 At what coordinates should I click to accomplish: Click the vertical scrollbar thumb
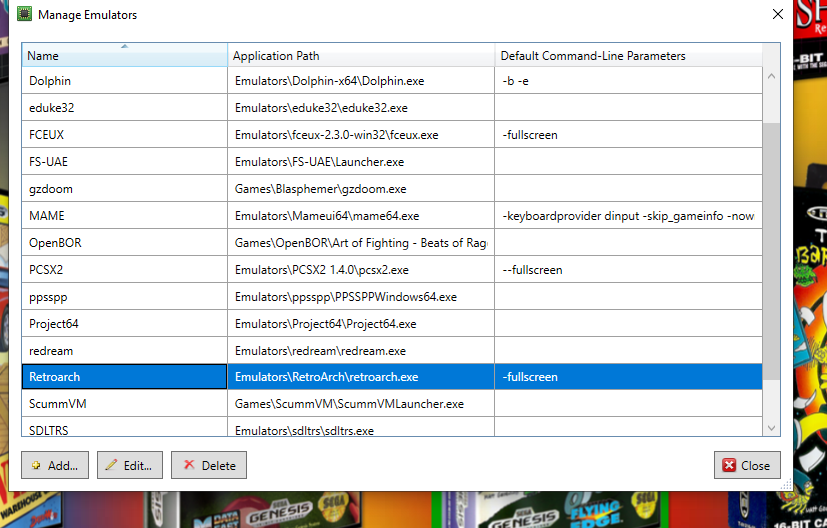771,251
